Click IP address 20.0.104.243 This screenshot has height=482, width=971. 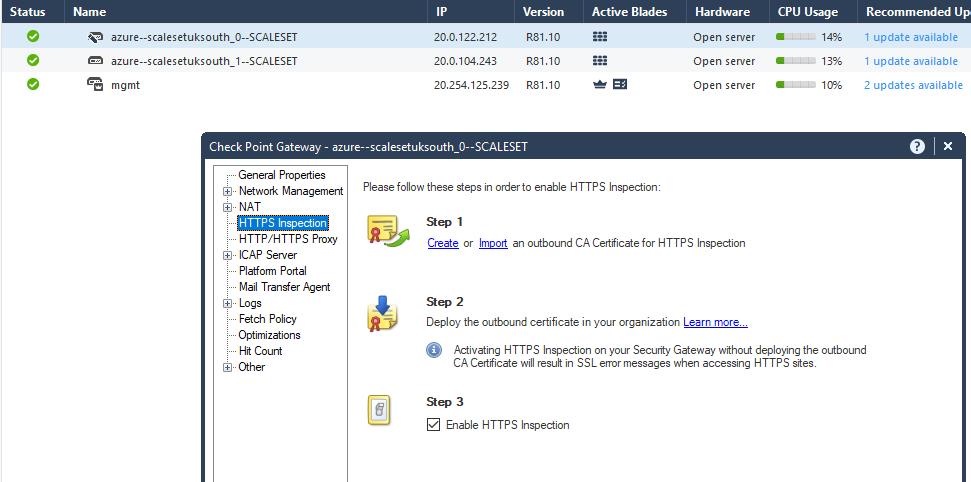coord(465,61)
